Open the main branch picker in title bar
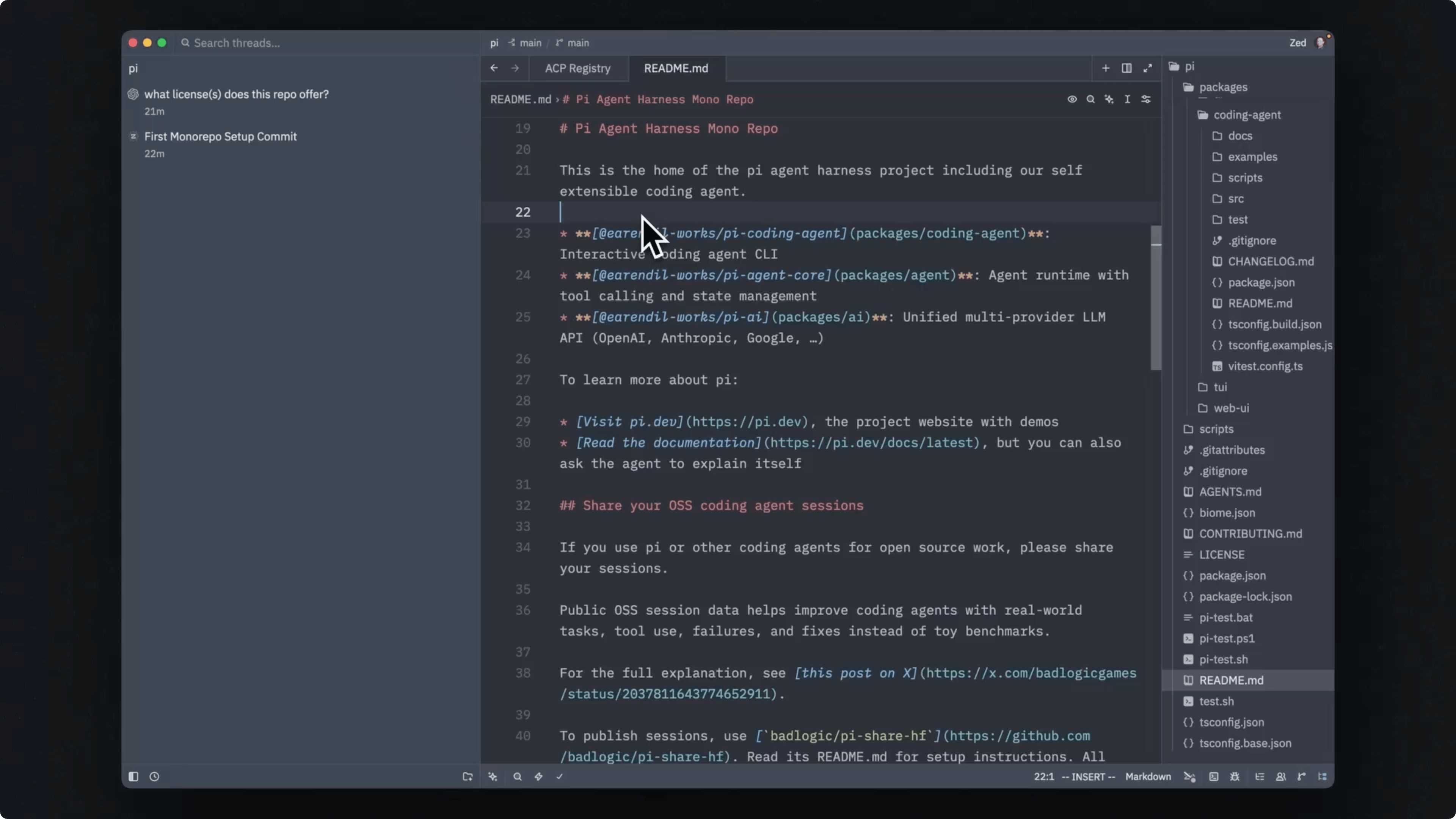 pyautogui.click(x=572, y=43)
